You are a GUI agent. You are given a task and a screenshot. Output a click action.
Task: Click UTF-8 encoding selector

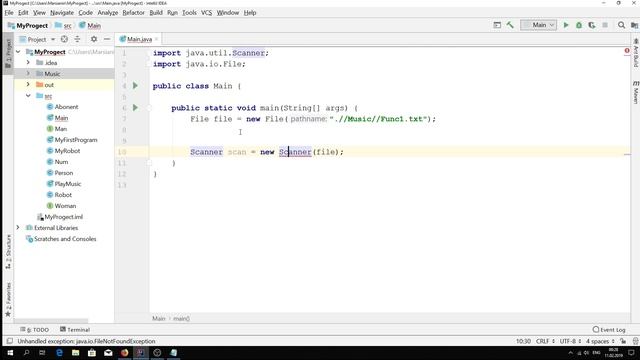570,341
